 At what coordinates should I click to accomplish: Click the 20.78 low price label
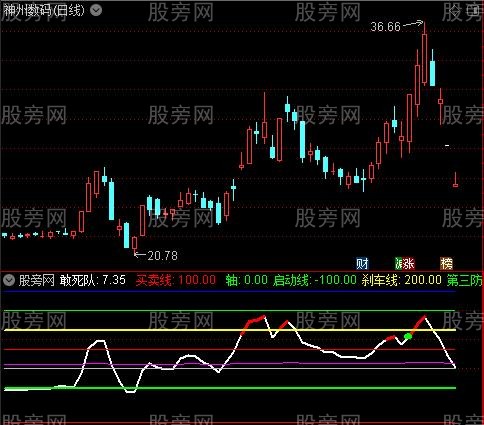point(162,256)
